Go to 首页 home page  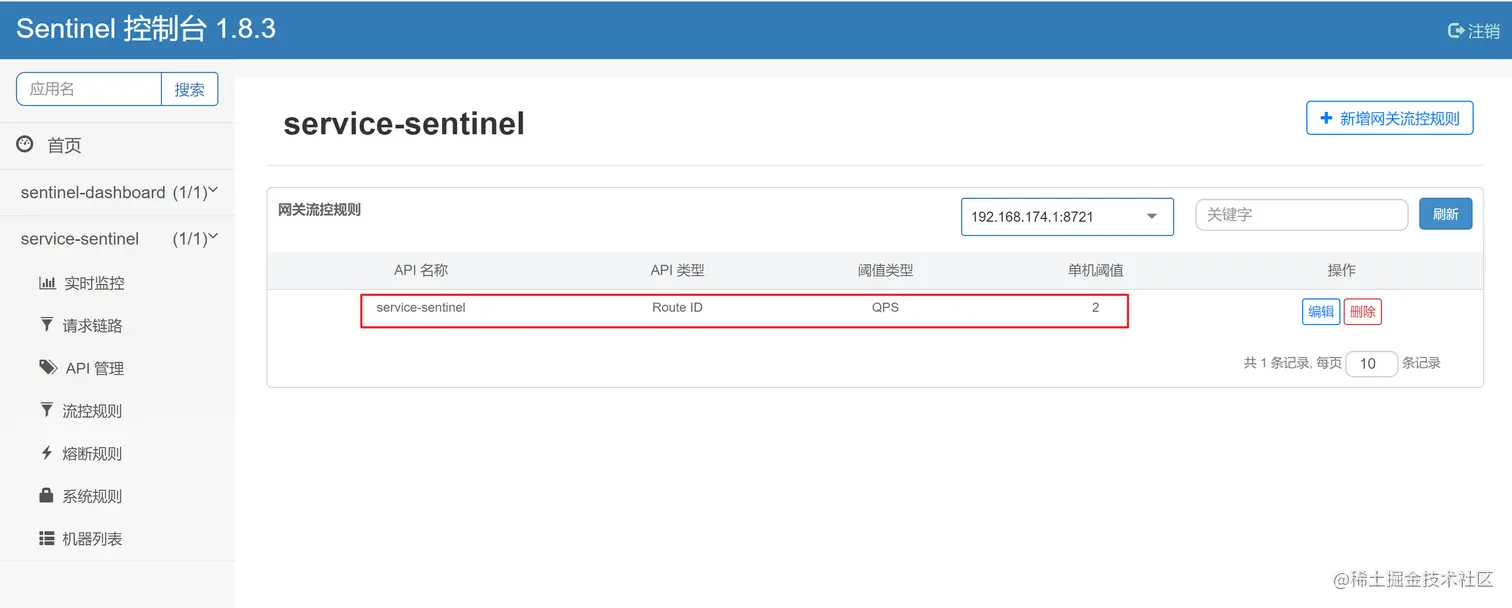click(x=64, y=146)
